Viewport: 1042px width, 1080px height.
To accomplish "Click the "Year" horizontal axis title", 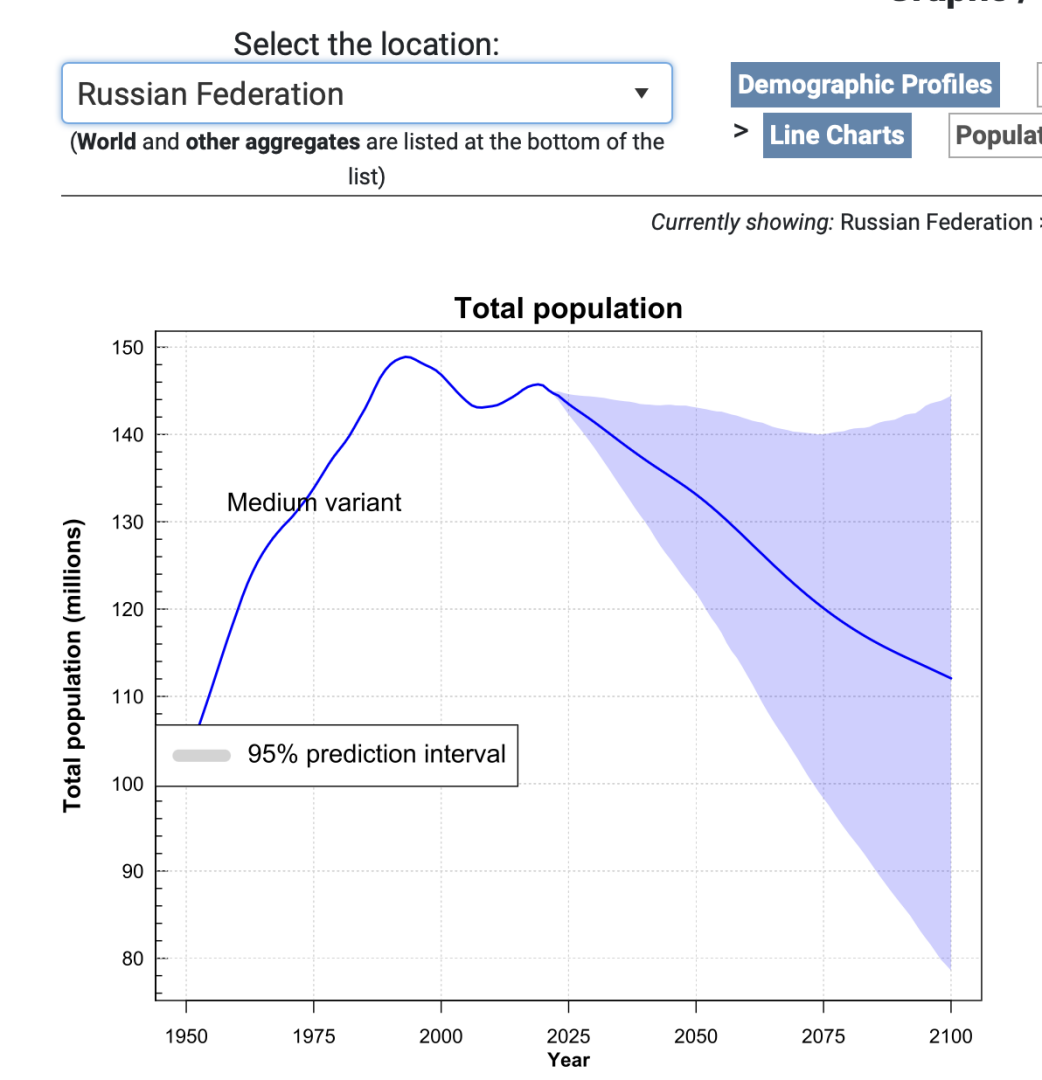I will click(x=568, y=1060).
